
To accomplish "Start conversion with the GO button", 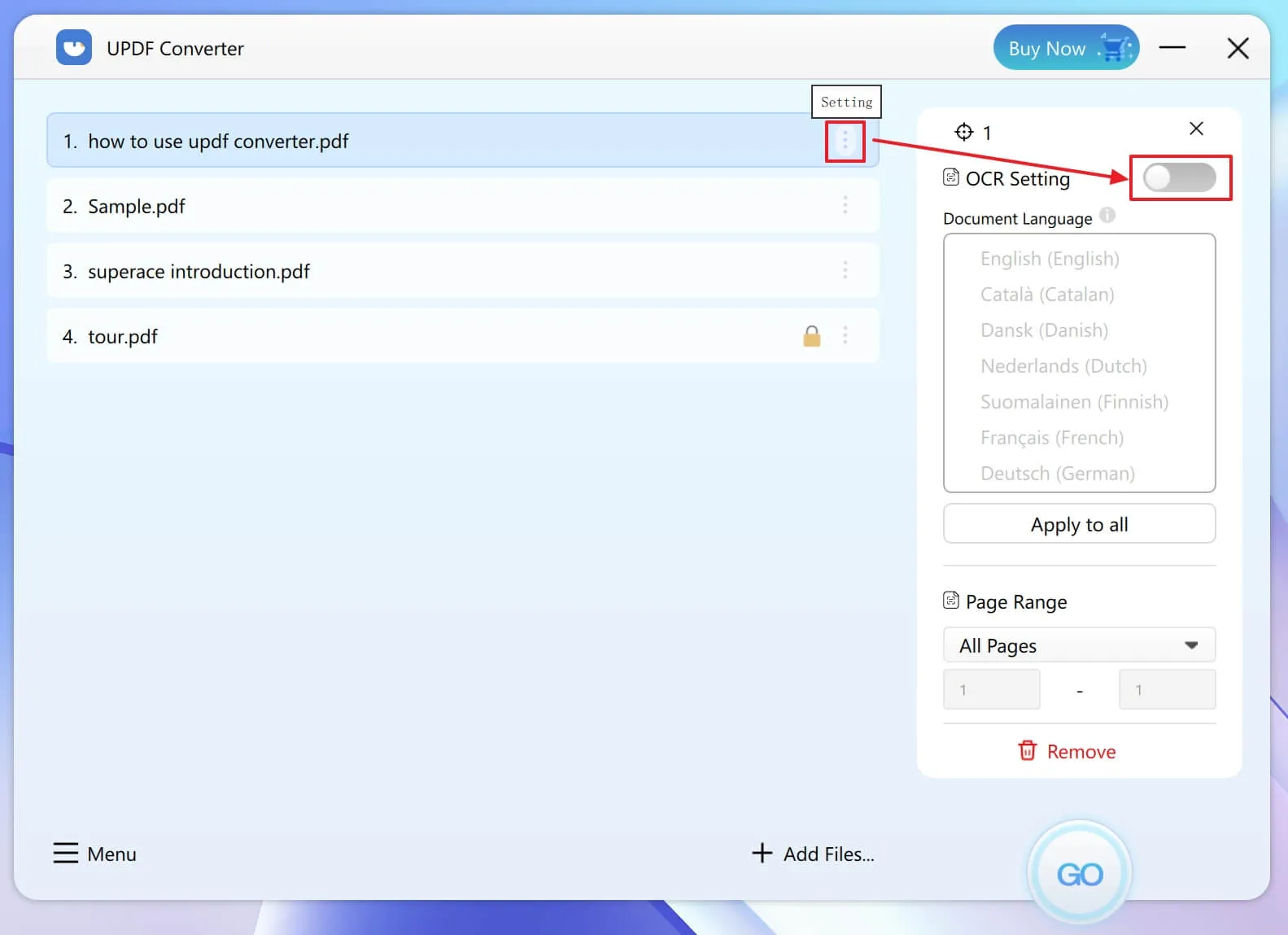I will (1080, 874).
